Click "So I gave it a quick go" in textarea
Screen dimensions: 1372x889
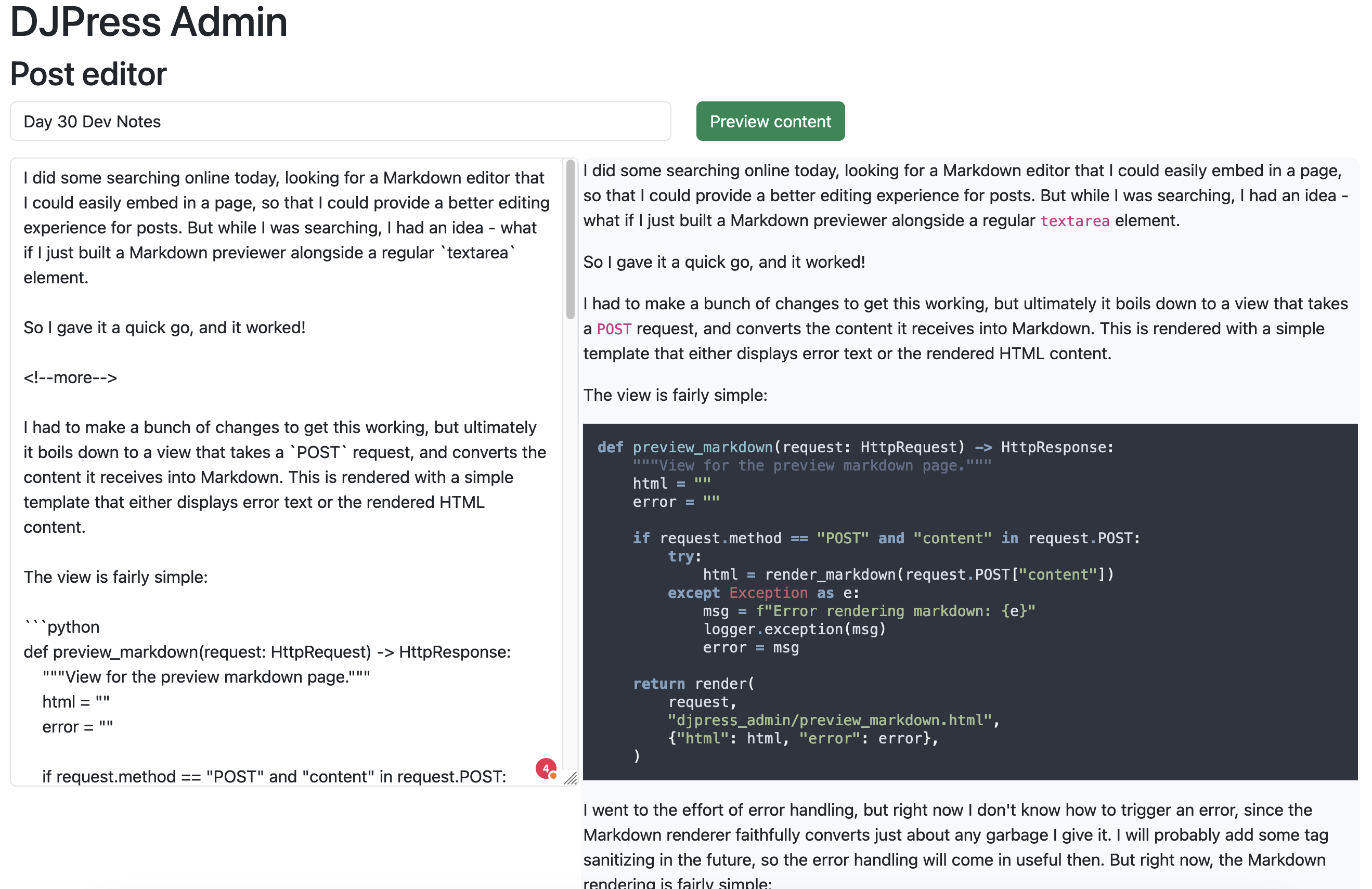tap(165, 328)
